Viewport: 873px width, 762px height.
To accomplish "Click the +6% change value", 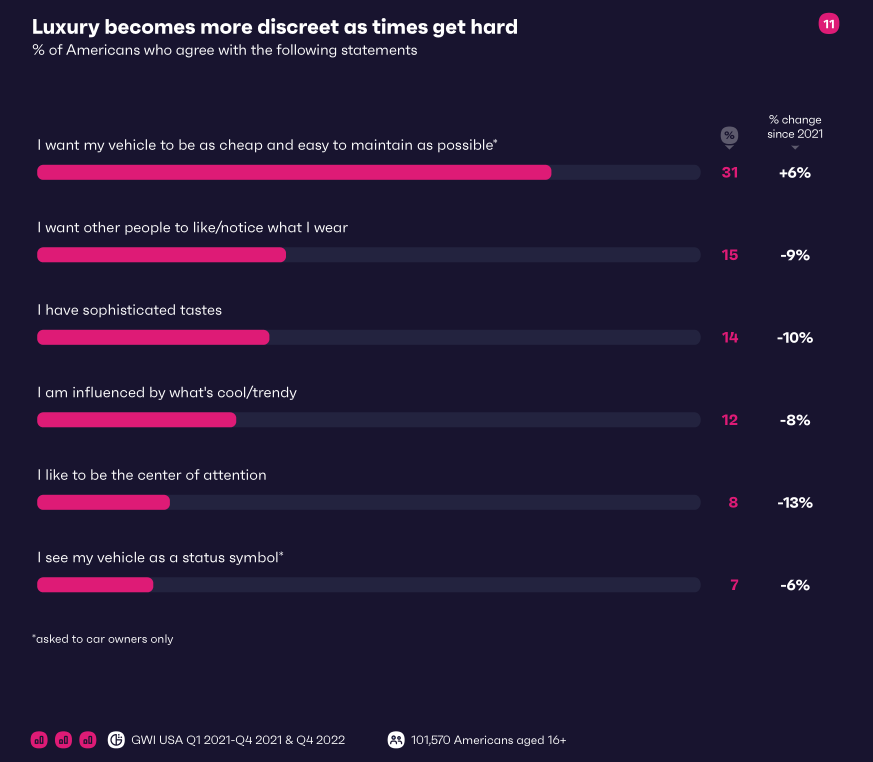I will tap(795, 172).
